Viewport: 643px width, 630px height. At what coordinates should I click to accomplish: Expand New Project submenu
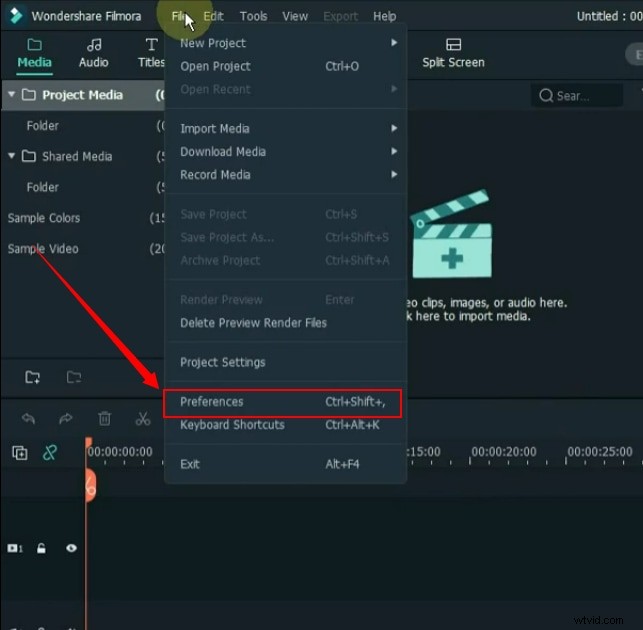tap(285, 43)
